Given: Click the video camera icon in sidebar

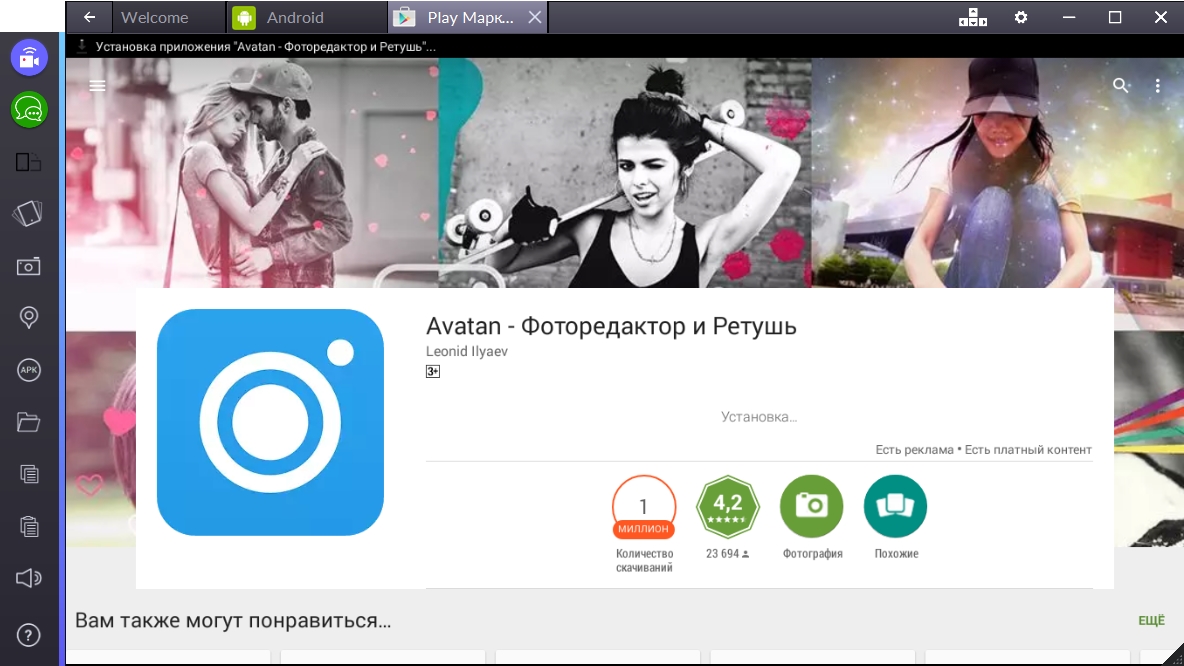Looking at the screenshot, I should 29,58.
